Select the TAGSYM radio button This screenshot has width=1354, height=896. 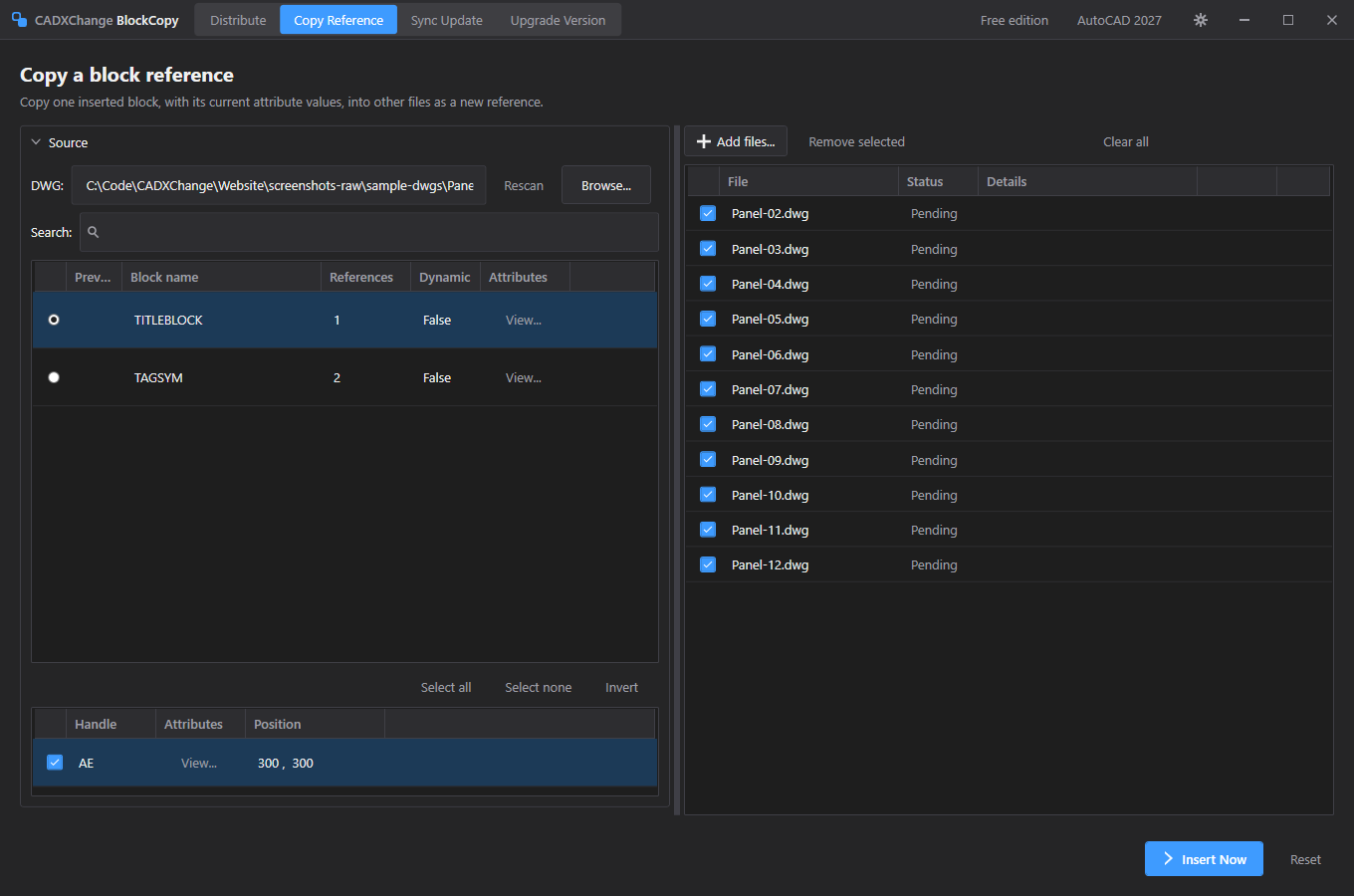tap(54, 377)
